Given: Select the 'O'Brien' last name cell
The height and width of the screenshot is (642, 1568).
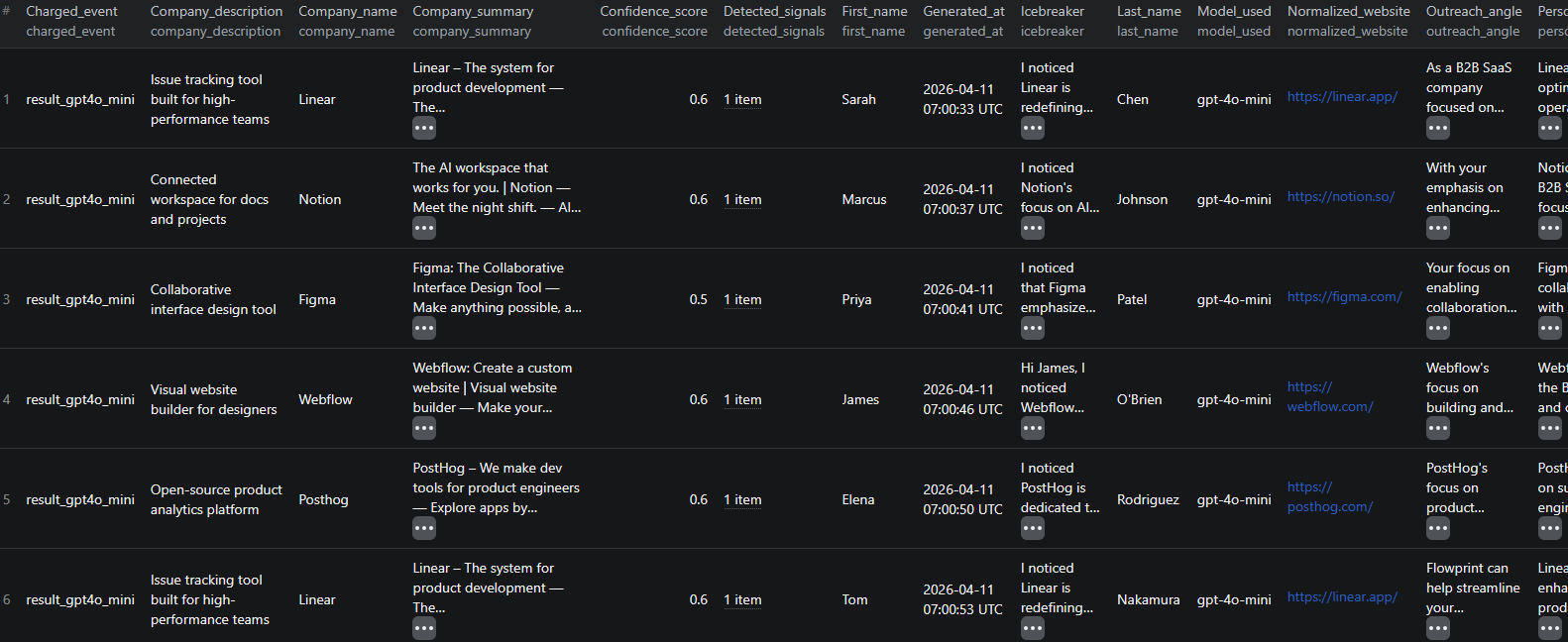Looking at the screenshot, I should click(1139, 399).
